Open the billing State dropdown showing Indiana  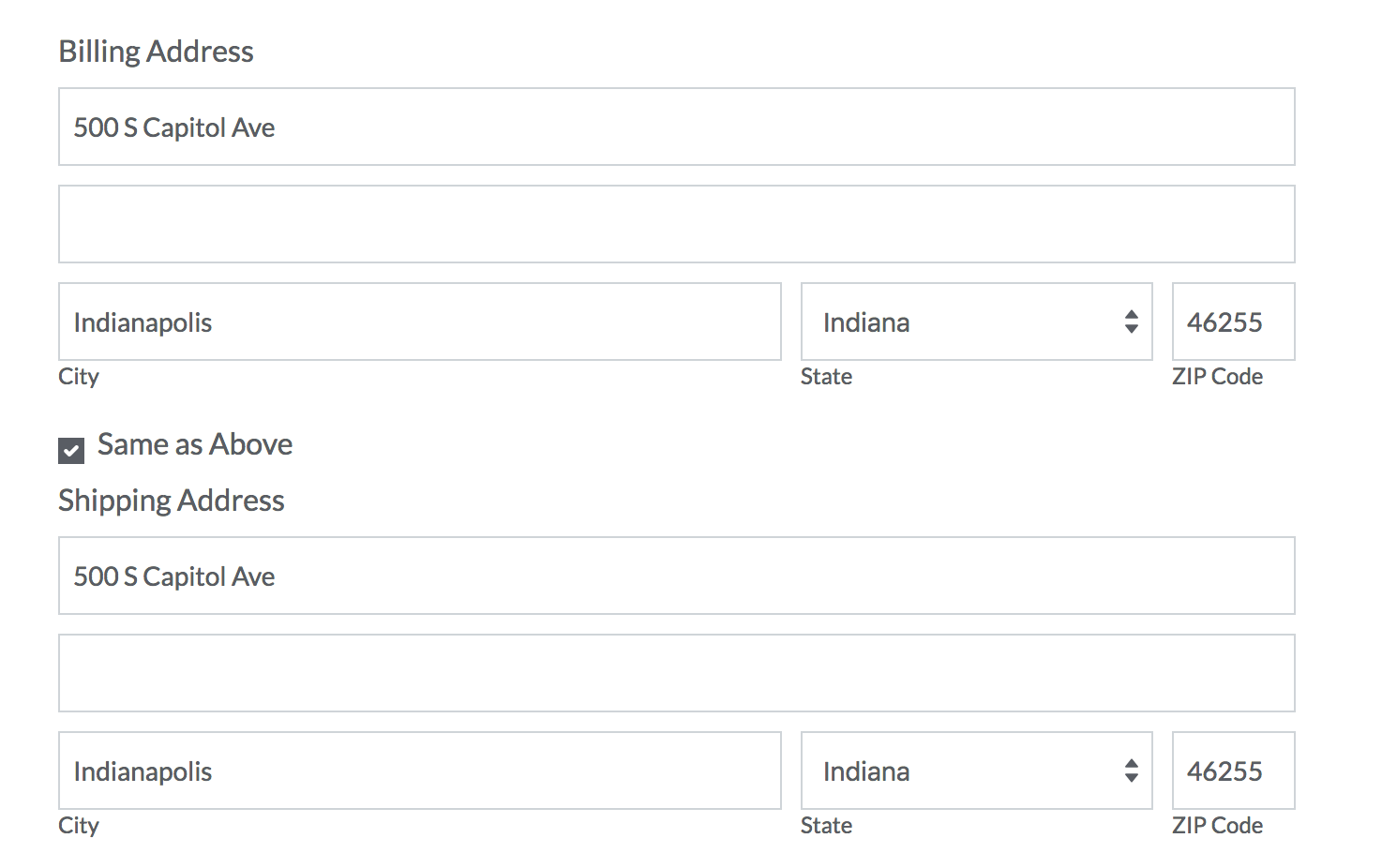976,322
